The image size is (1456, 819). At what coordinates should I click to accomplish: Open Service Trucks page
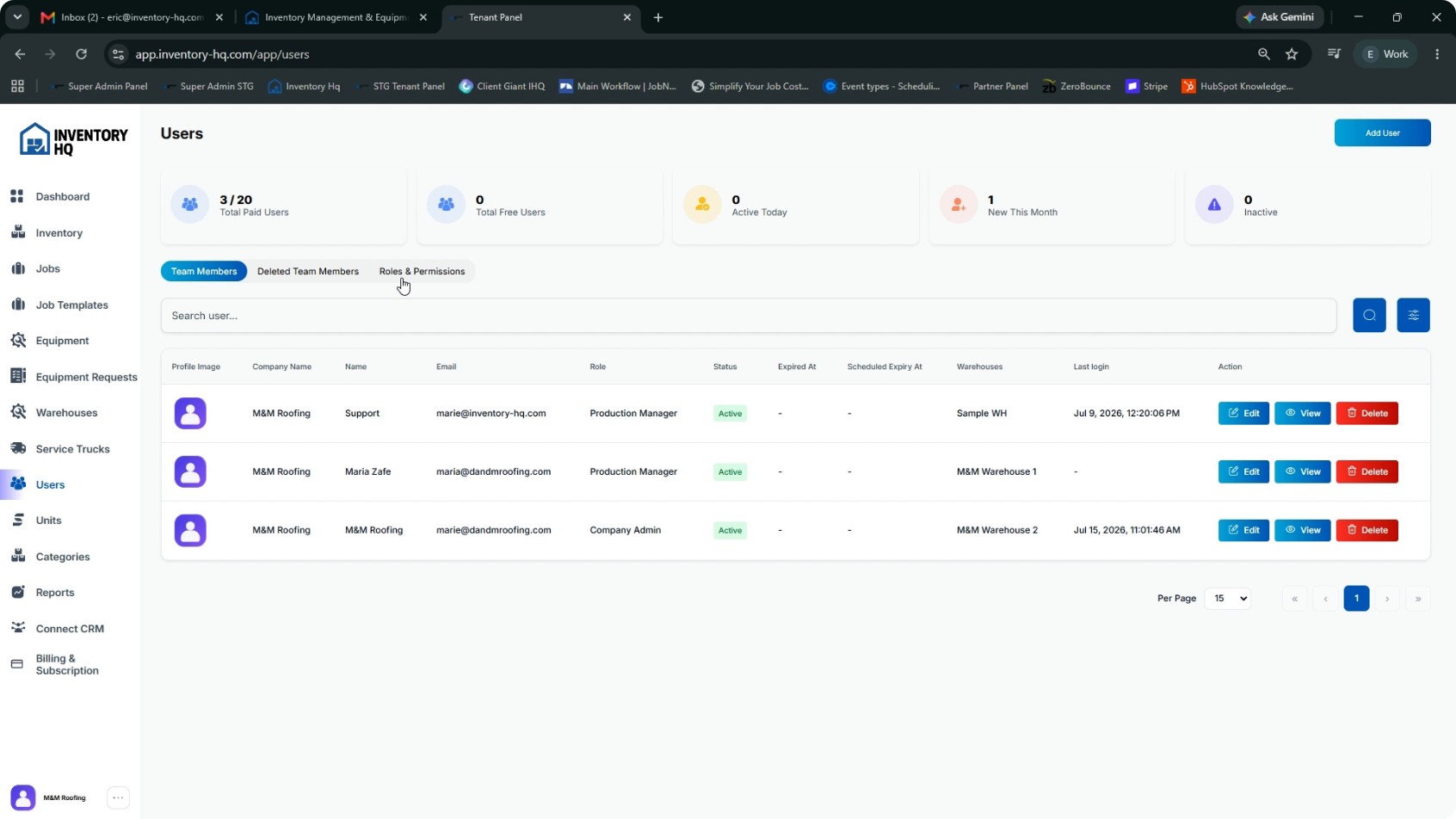pos(72,449)
